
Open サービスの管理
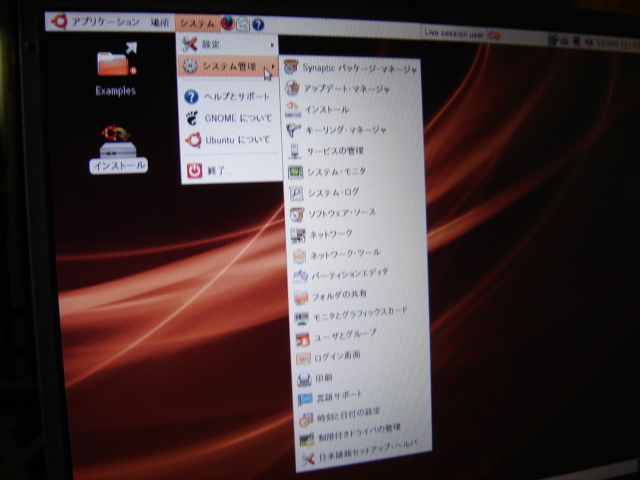point(354,151)
